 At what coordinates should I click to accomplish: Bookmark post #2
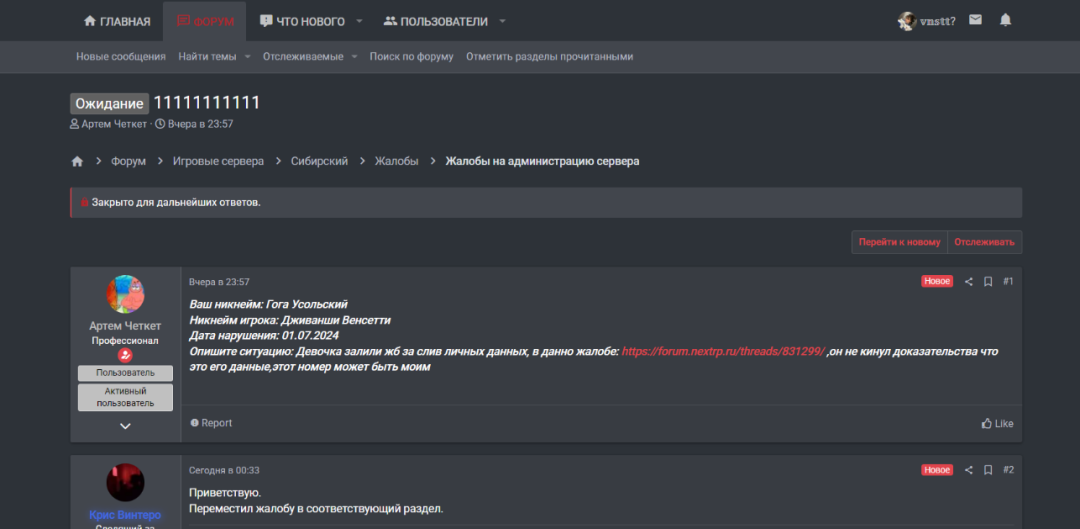tap(988, 470)
